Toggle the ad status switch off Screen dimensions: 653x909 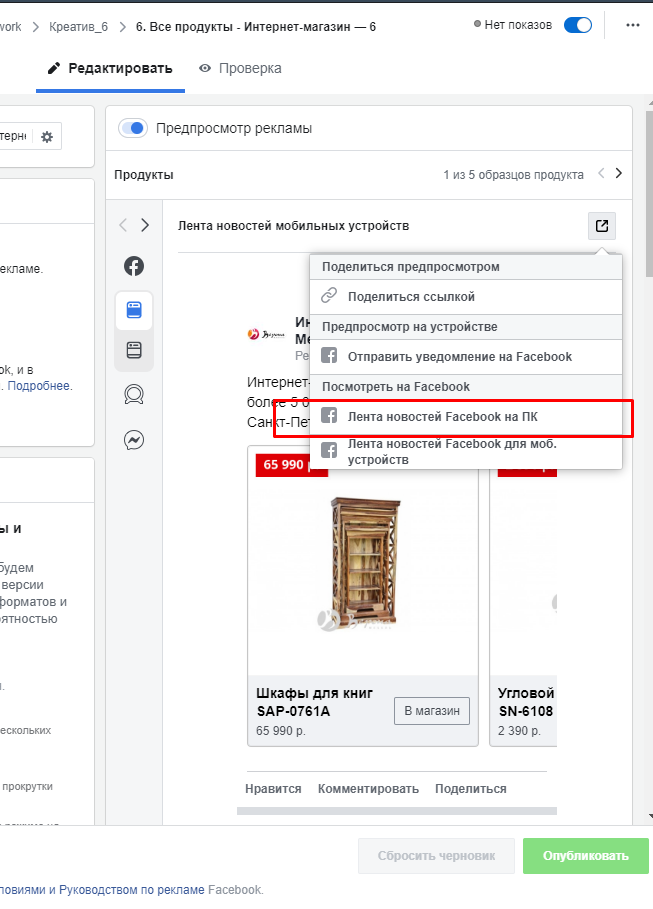tap(578, 26)
